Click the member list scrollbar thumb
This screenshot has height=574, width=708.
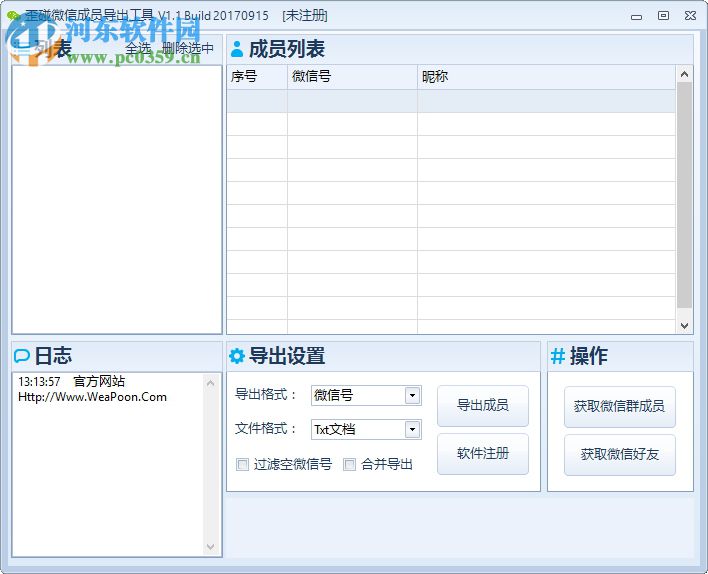(x=685, y=195)
